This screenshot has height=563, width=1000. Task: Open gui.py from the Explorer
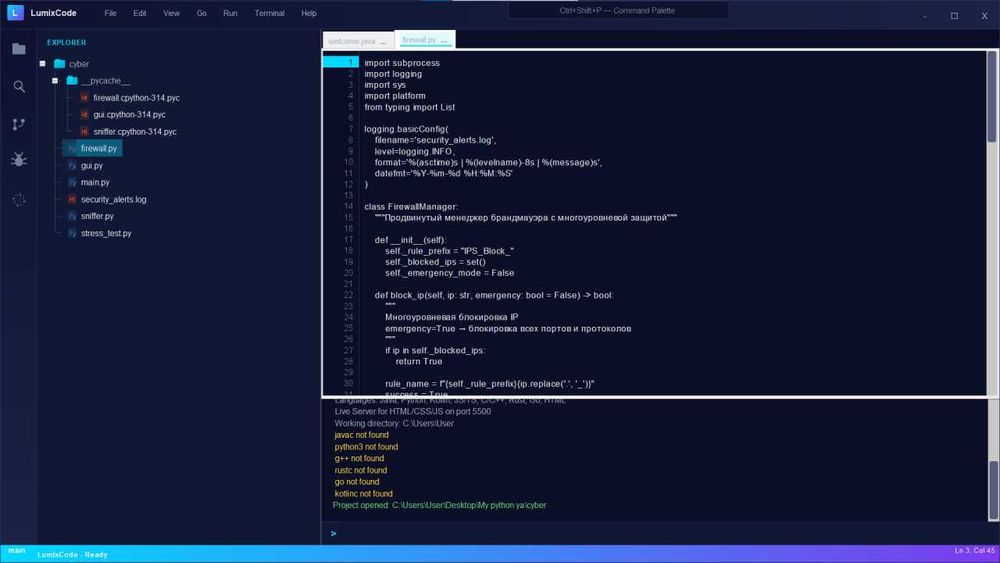click(92, 165)
